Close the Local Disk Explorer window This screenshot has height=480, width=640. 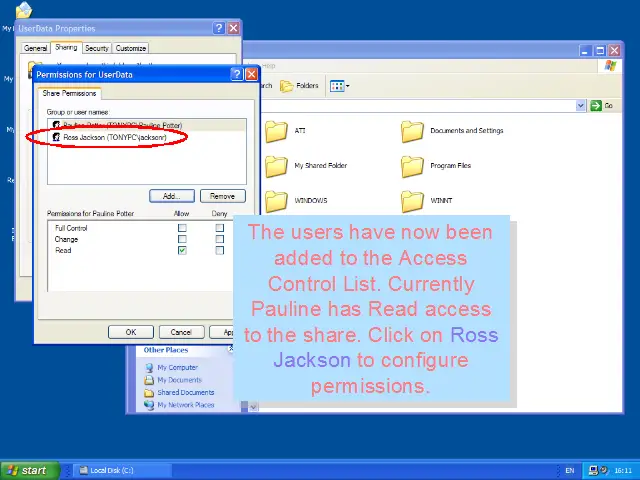click(614, 51)
